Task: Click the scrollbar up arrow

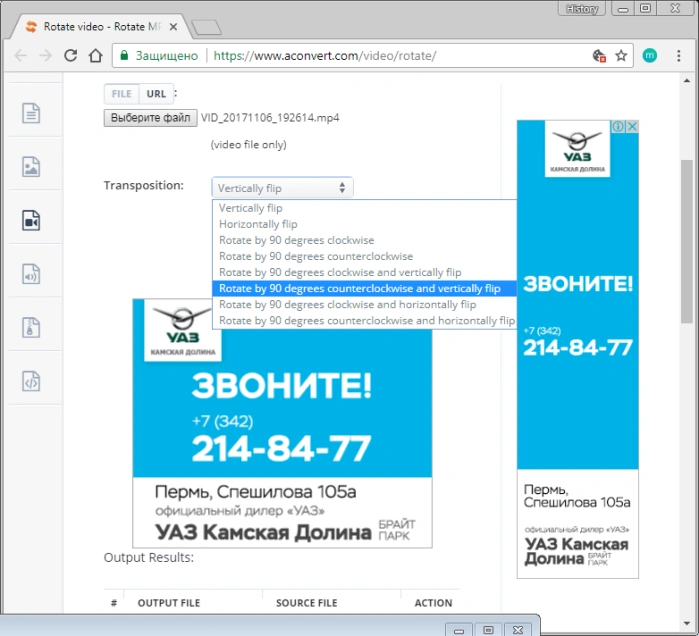Action: click(687, 81)
